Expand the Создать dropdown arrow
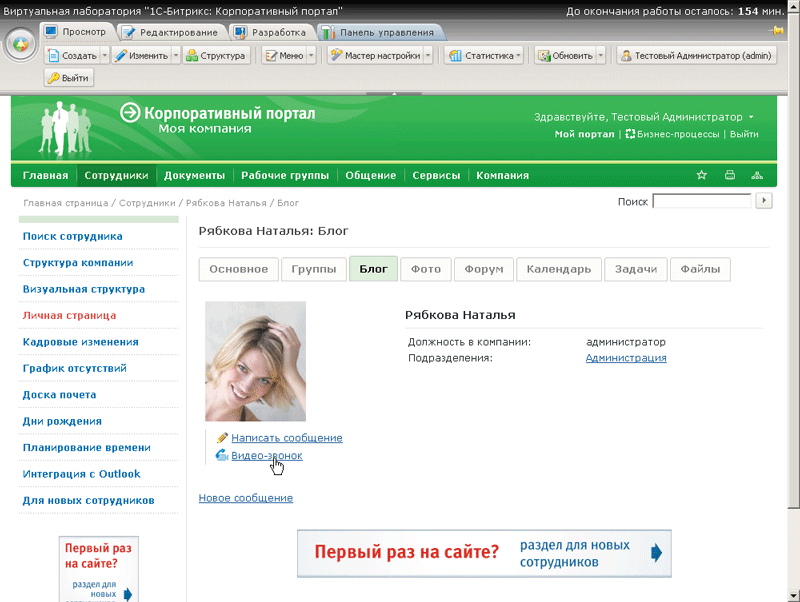Viewport: 800px width, 602px height. tap(105, 56)
